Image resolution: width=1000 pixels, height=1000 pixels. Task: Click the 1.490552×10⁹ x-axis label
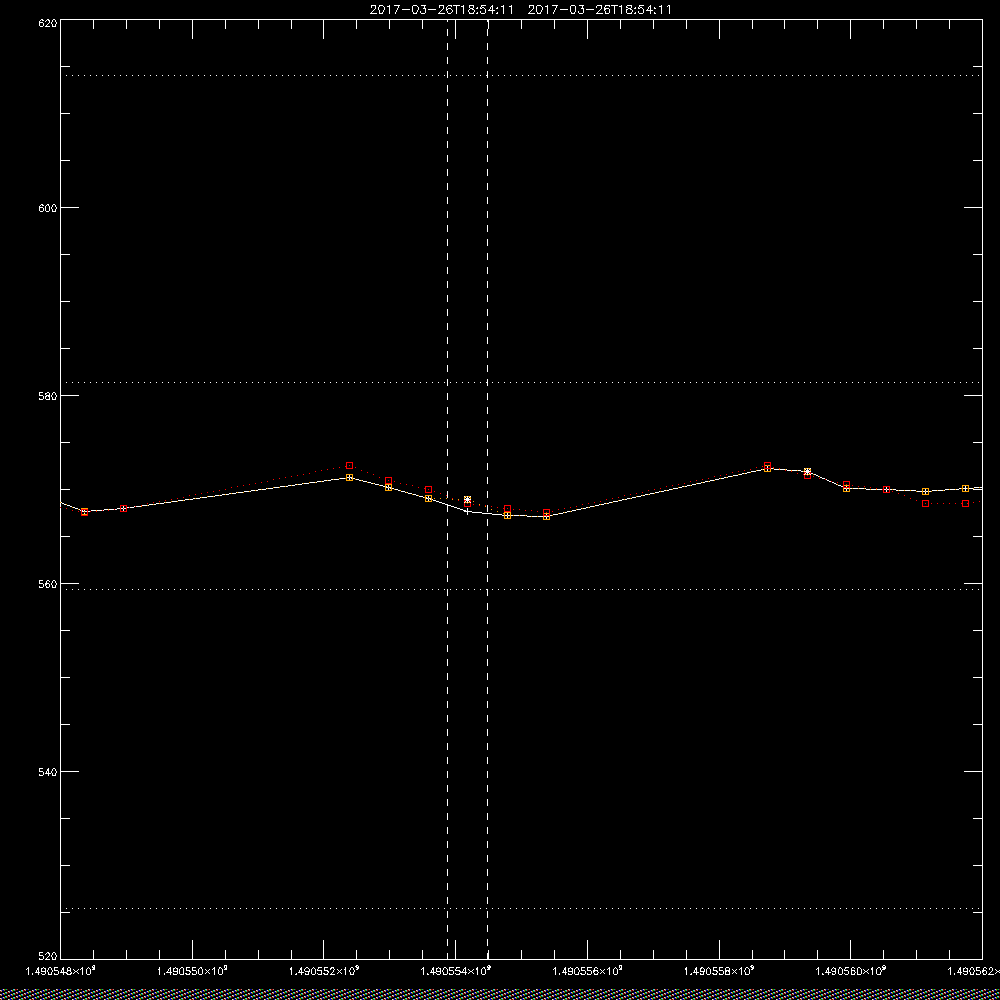325,971
